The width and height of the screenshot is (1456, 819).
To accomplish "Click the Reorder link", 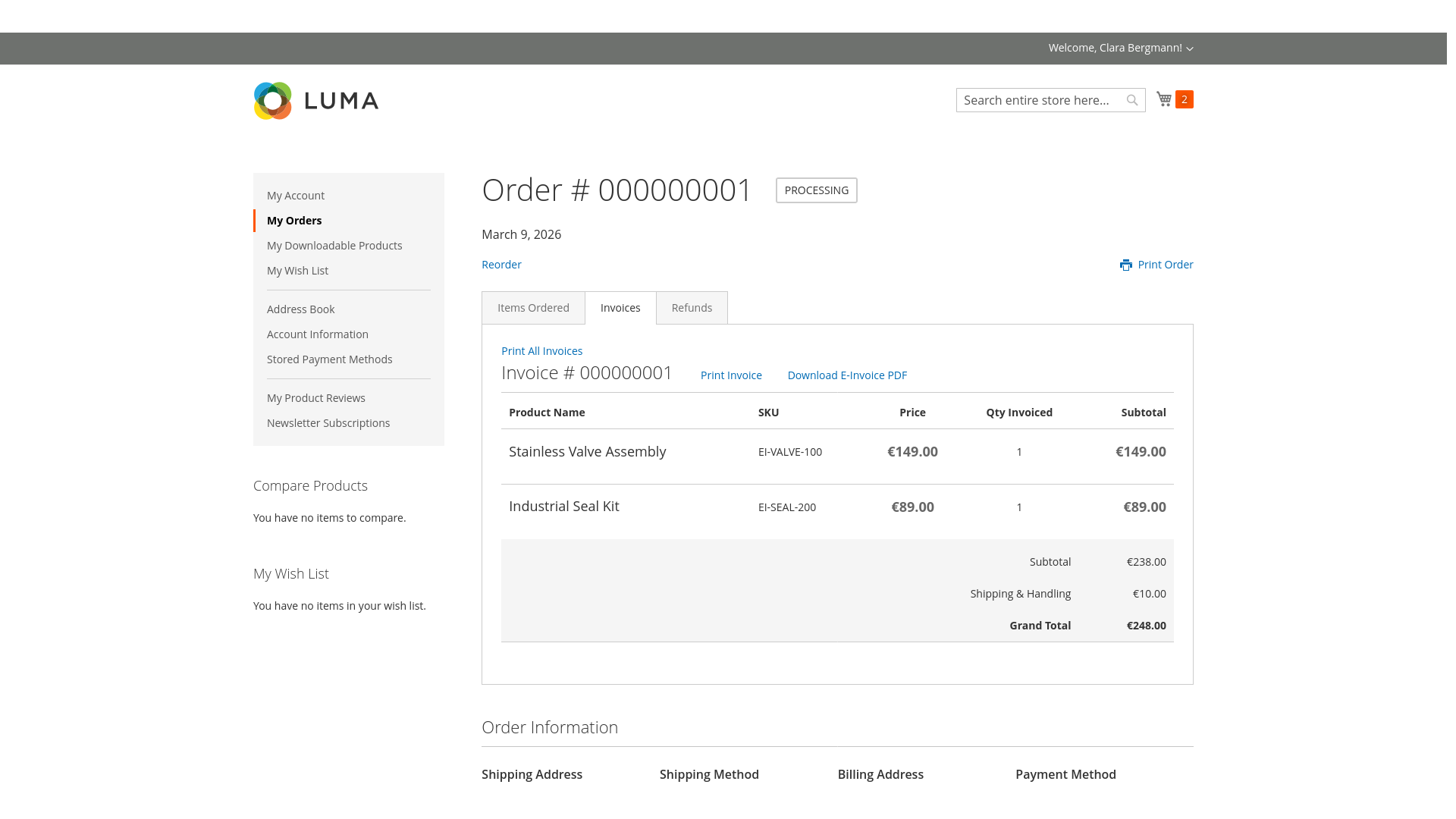I will 501,265.
